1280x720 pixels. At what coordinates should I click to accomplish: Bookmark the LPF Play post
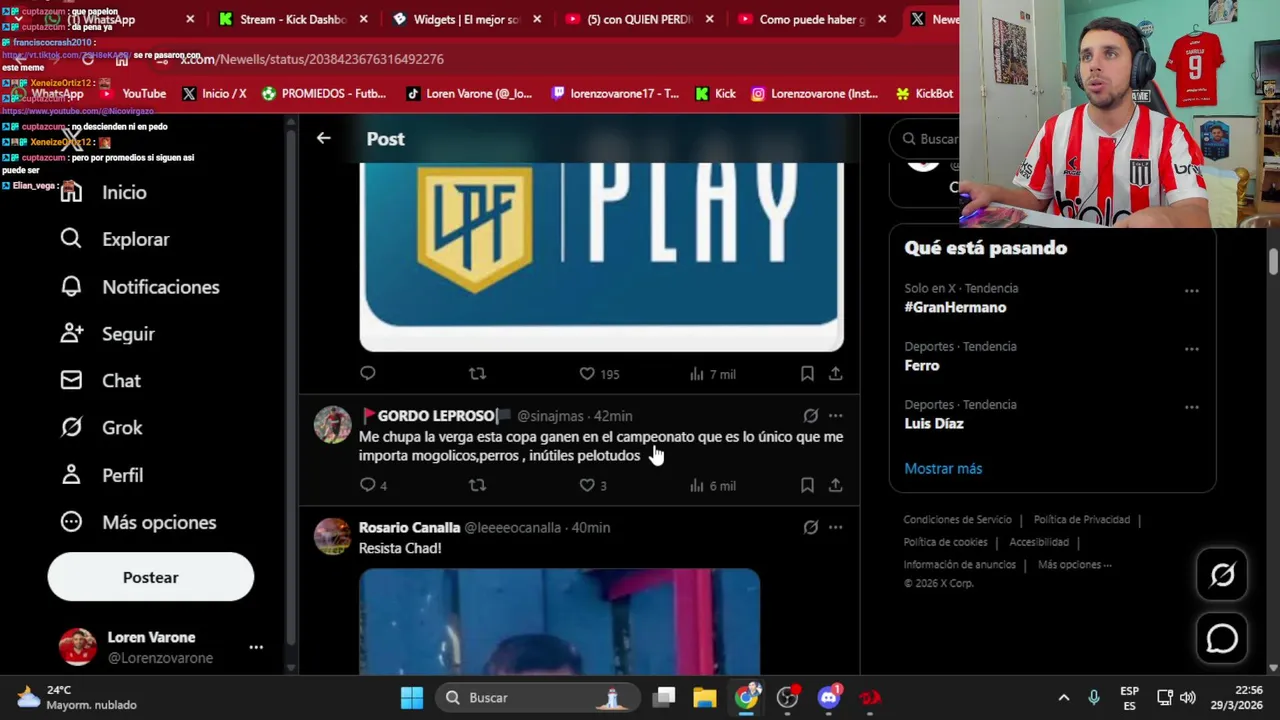807,374
